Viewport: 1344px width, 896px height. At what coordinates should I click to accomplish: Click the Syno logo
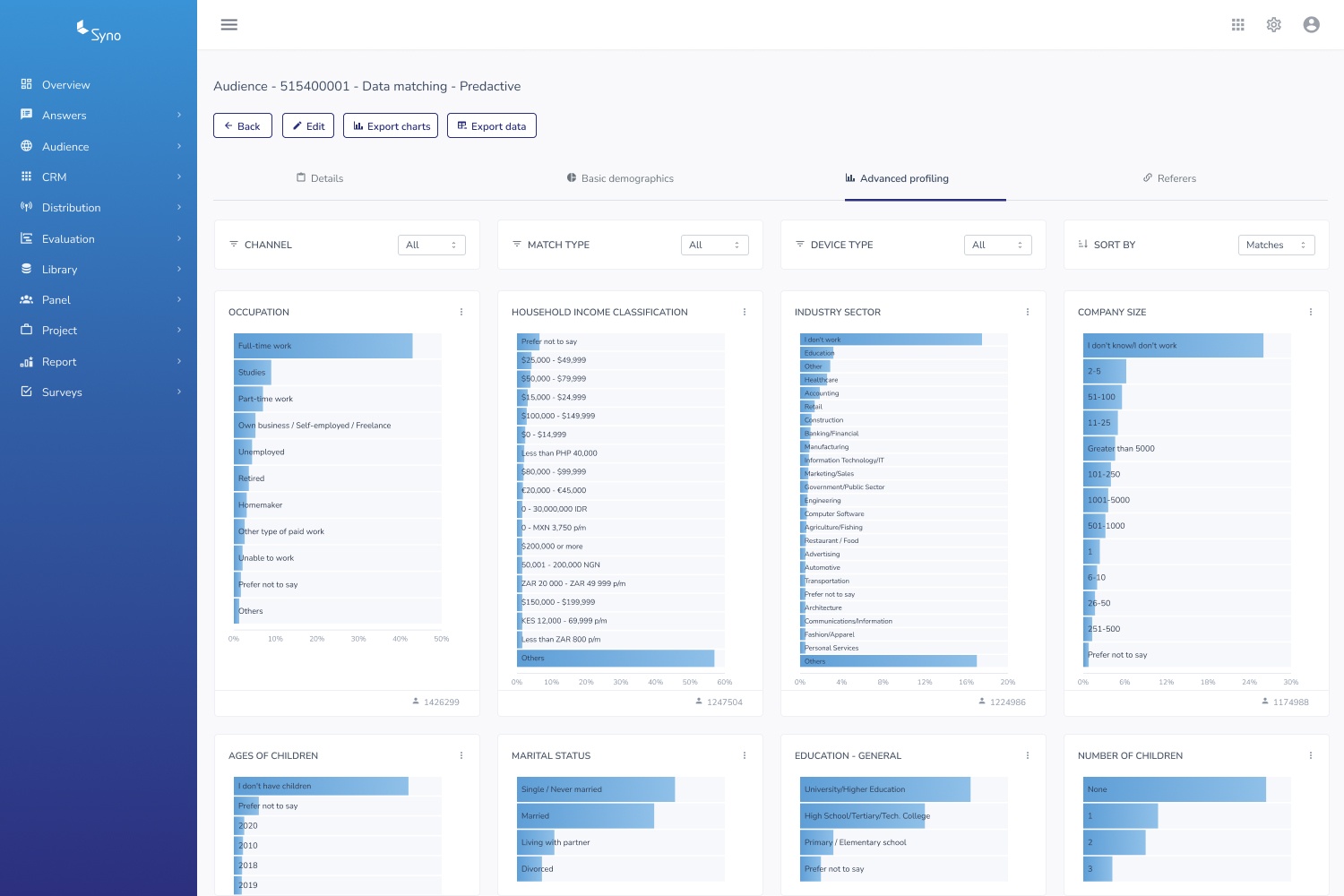(x=99, y=32)
